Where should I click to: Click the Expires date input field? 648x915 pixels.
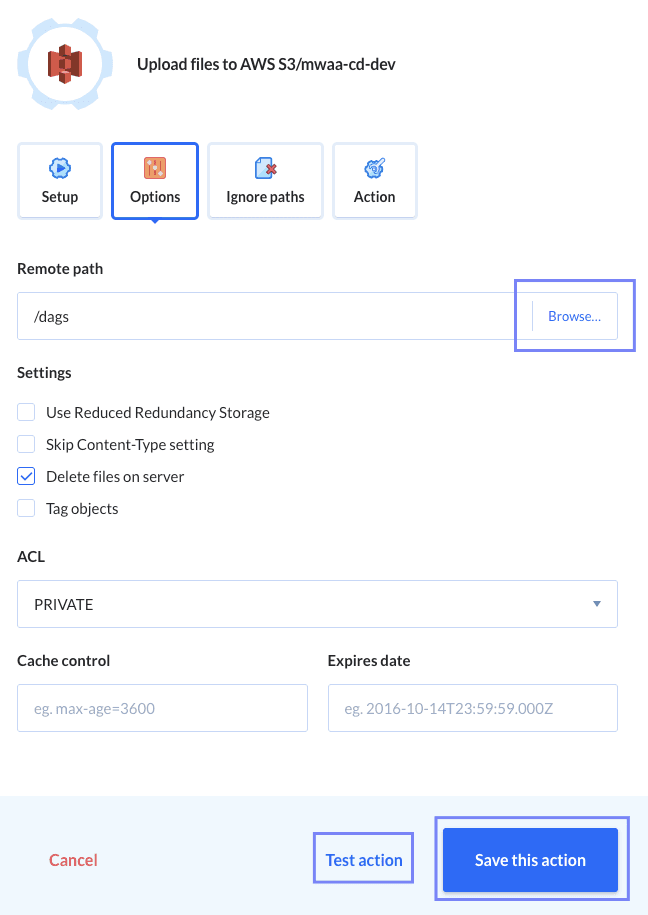[x=472, y=708]
